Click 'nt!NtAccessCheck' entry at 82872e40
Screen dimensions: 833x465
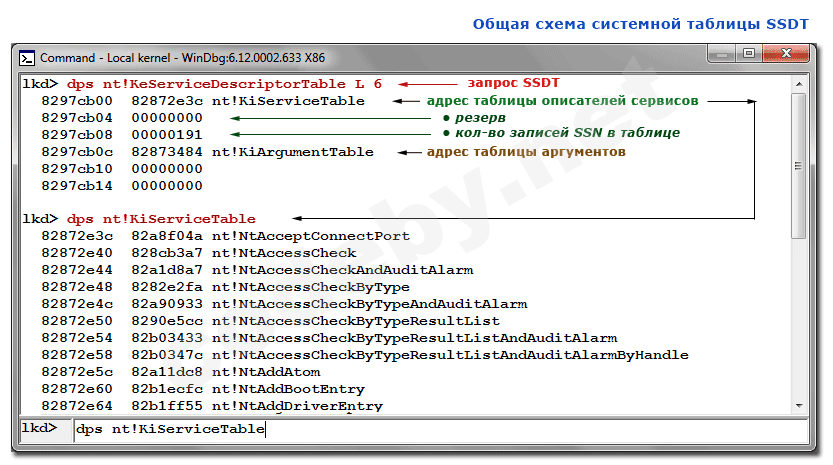[x=284, y=253]
